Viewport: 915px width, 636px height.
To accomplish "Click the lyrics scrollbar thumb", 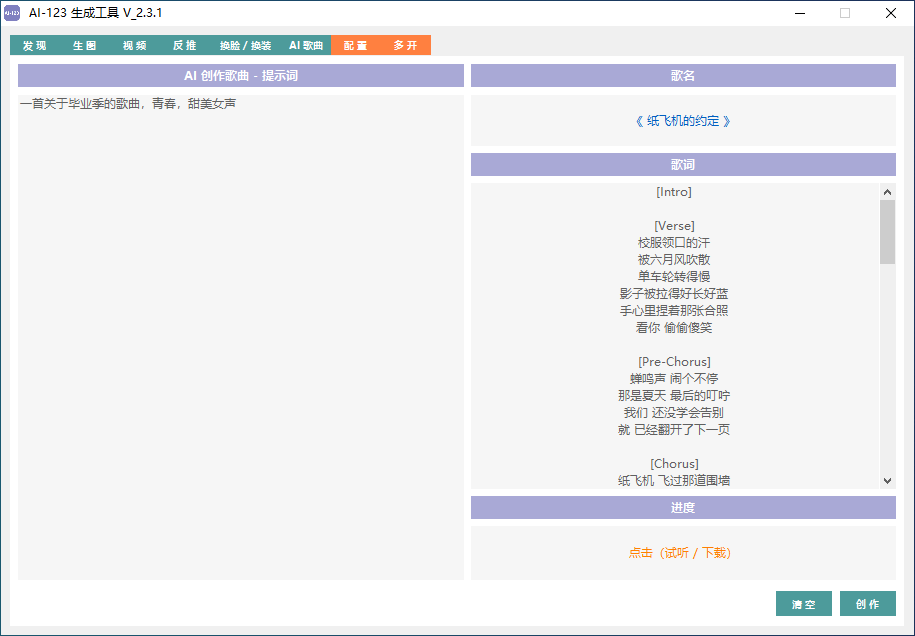I will tap(888, 232).
